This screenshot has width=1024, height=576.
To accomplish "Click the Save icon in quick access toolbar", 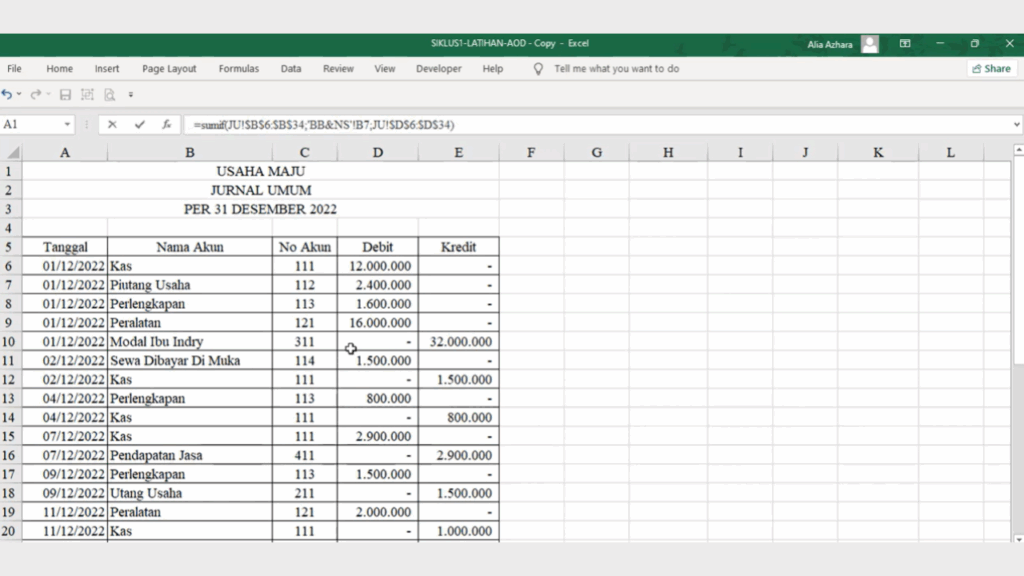I will [x=65, y=95].
